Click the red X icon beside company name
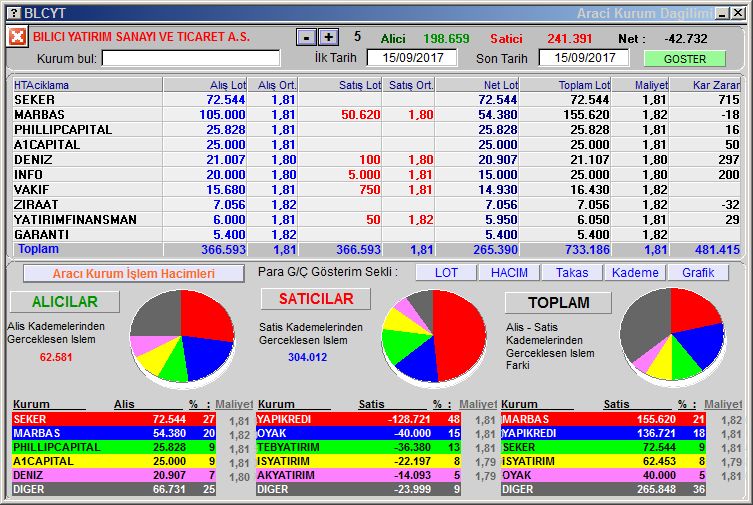 [17, 36]
